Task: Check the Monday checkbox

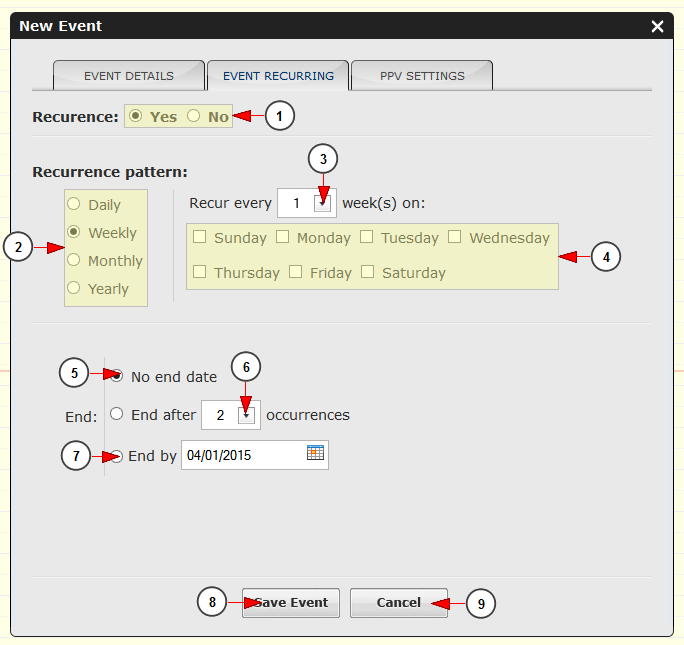Action: [x=282, y=237]
